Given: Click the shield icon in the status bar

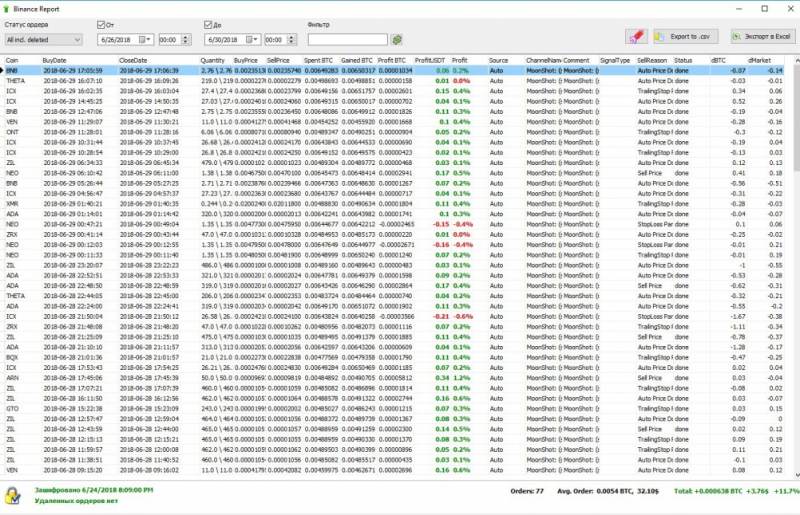Looking at the screenshot, I should pos(12,495).
